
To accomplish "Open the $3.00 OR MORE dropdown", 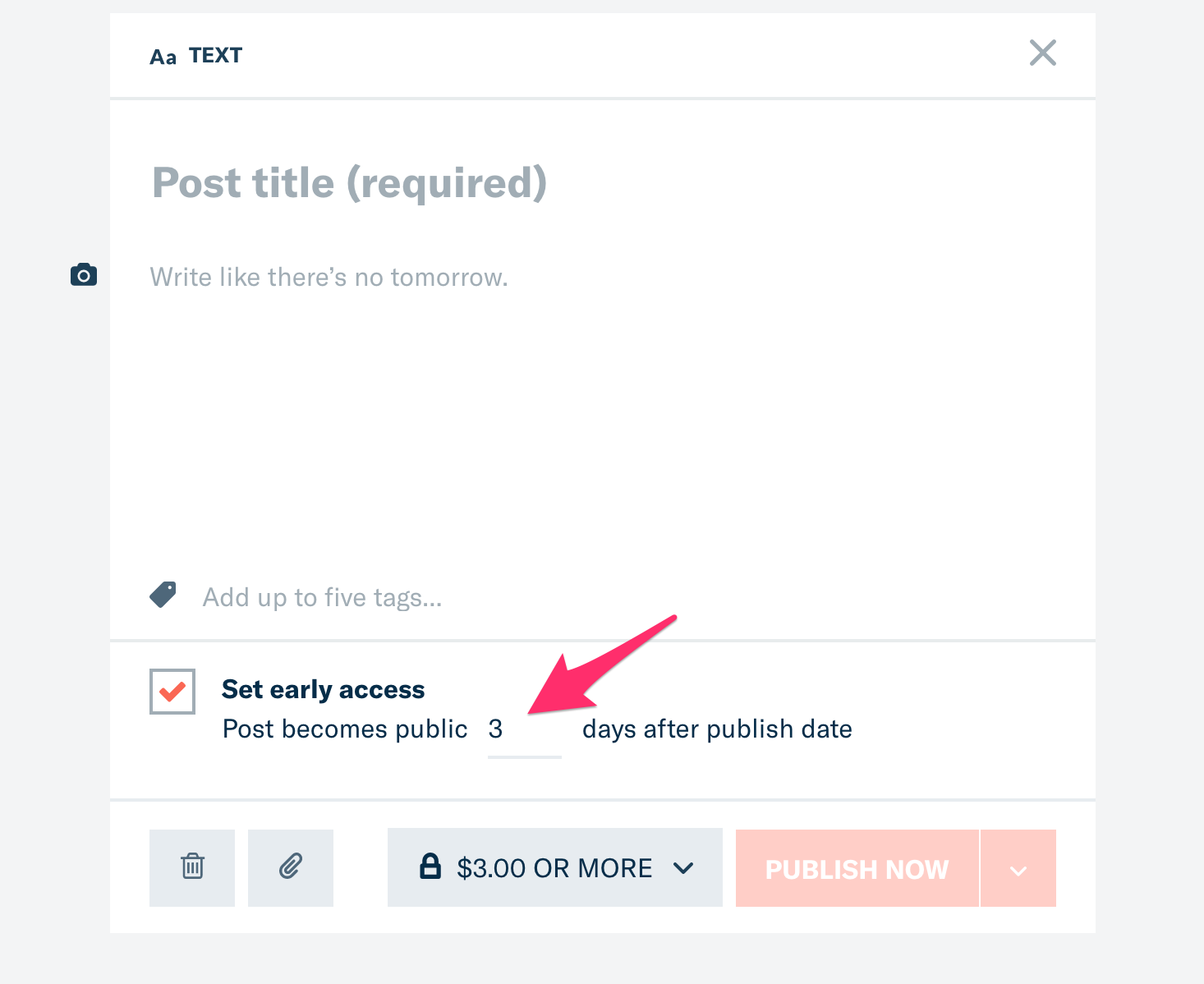I will click(555, 867).
